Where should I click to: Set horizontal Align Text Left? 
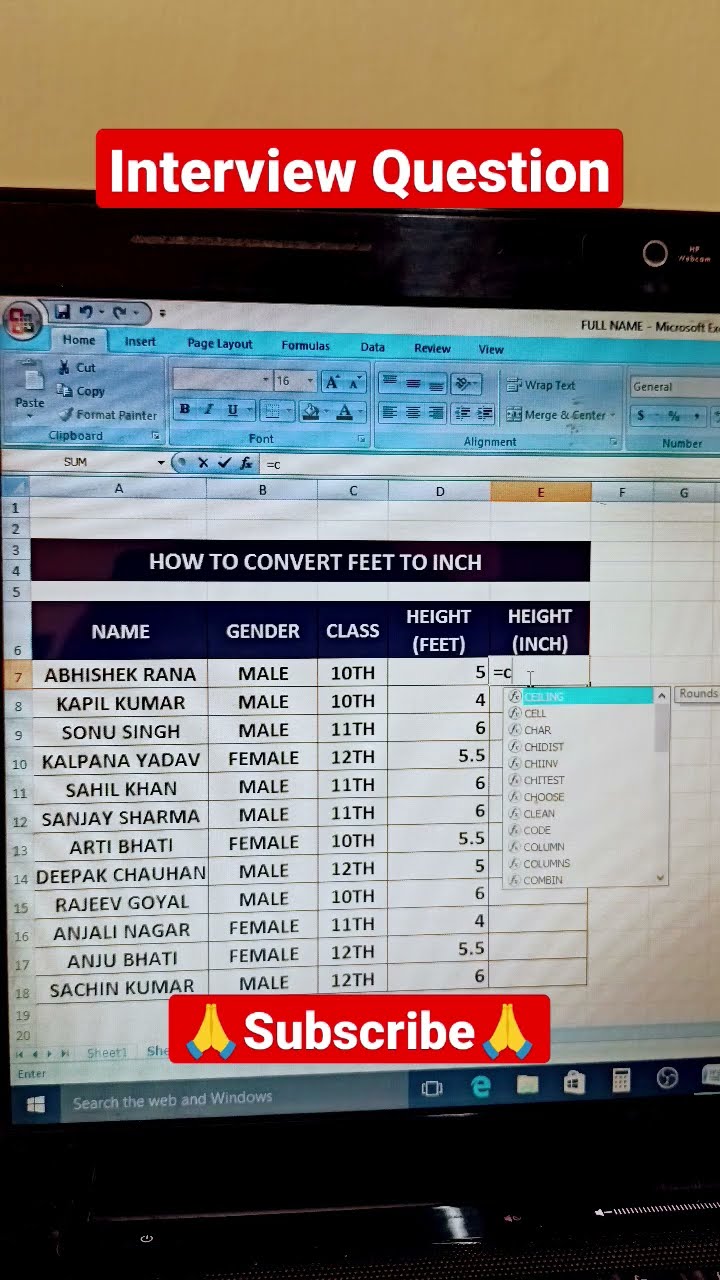[x=389, y=412]
